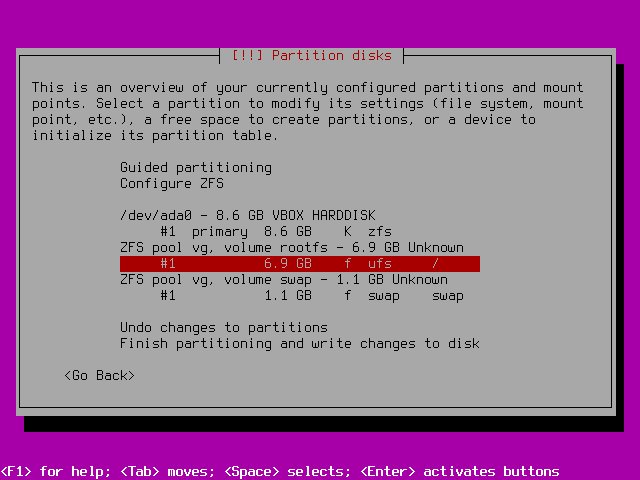The width and height of the screenshot is (640, 480).
Task: Click the Space selects hint in status bar
Action: point(288,471)
